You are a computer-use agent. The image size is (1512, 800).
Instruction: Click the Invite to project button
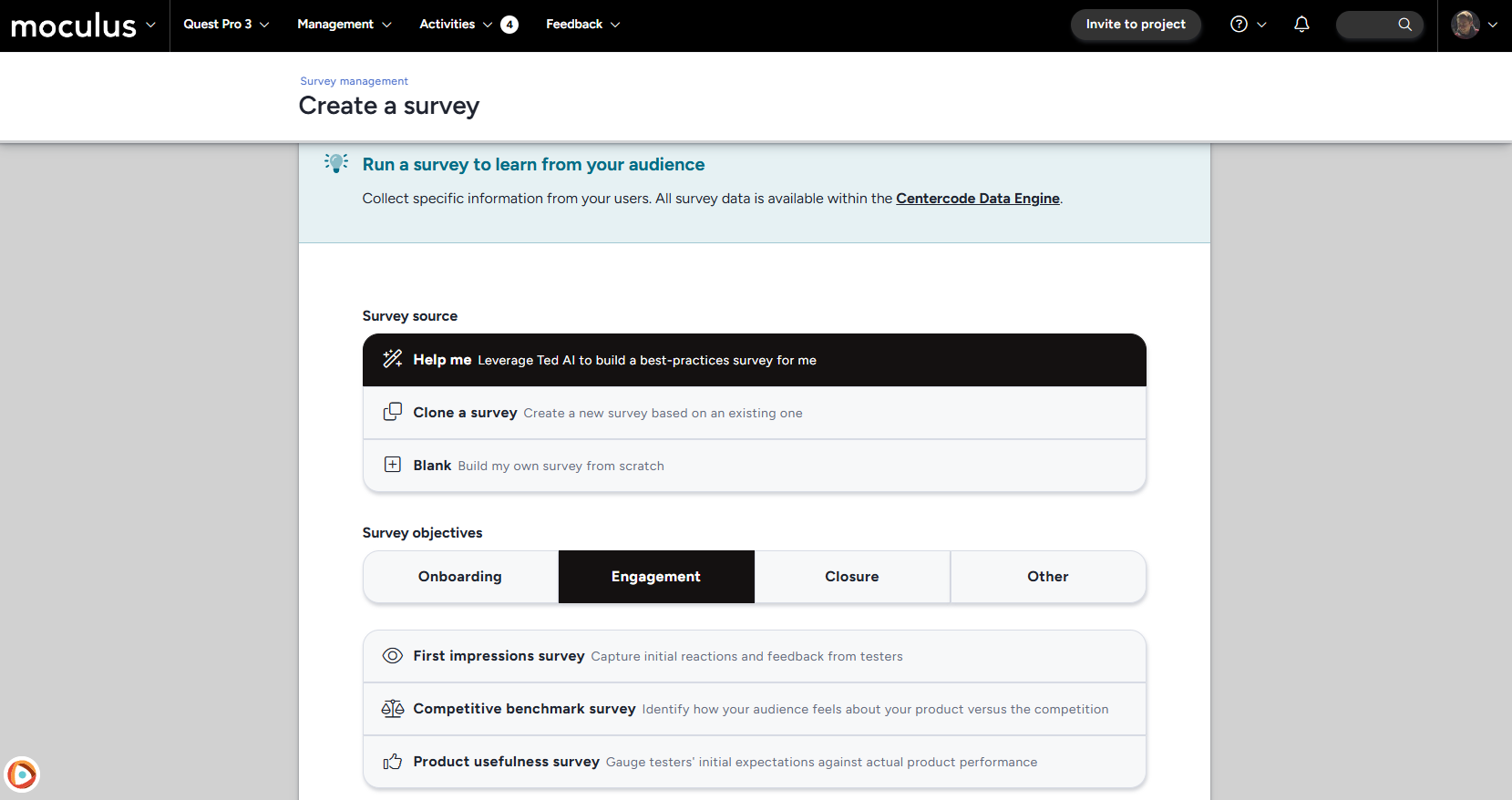pos(1135,25)
